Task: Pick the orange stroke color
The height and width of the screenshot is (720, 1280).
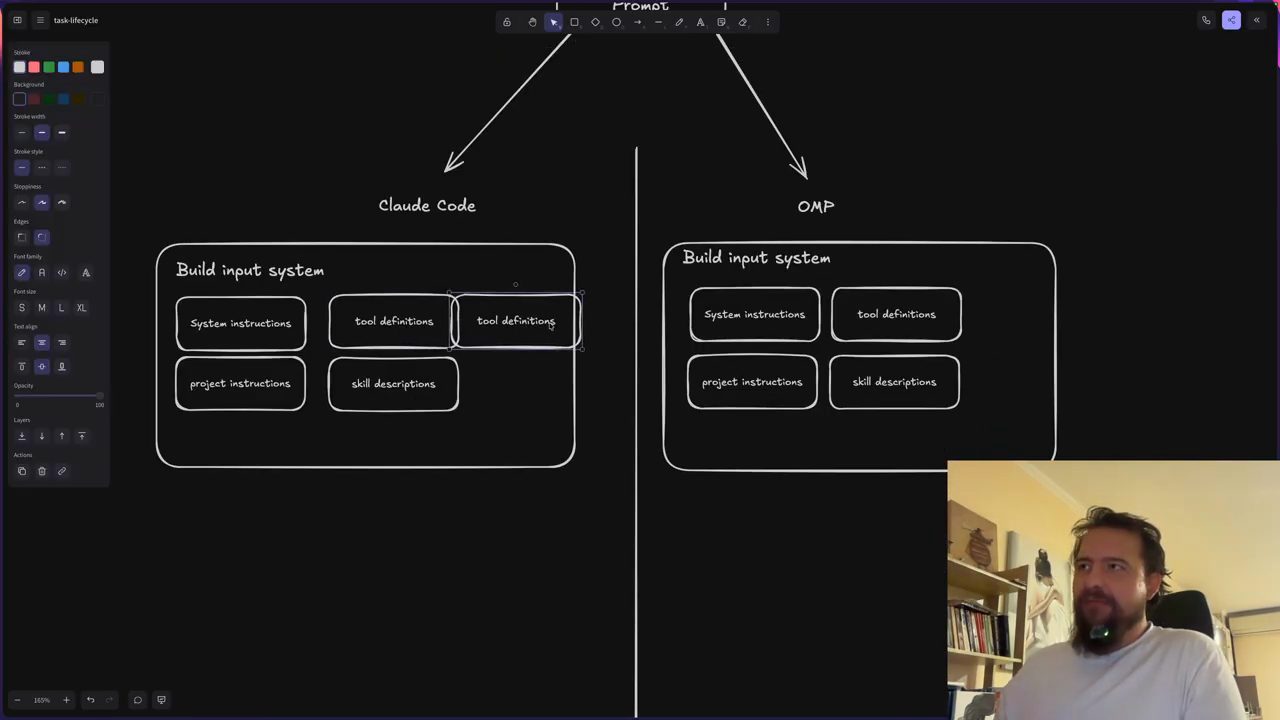Action: click(x=78, y=67)
